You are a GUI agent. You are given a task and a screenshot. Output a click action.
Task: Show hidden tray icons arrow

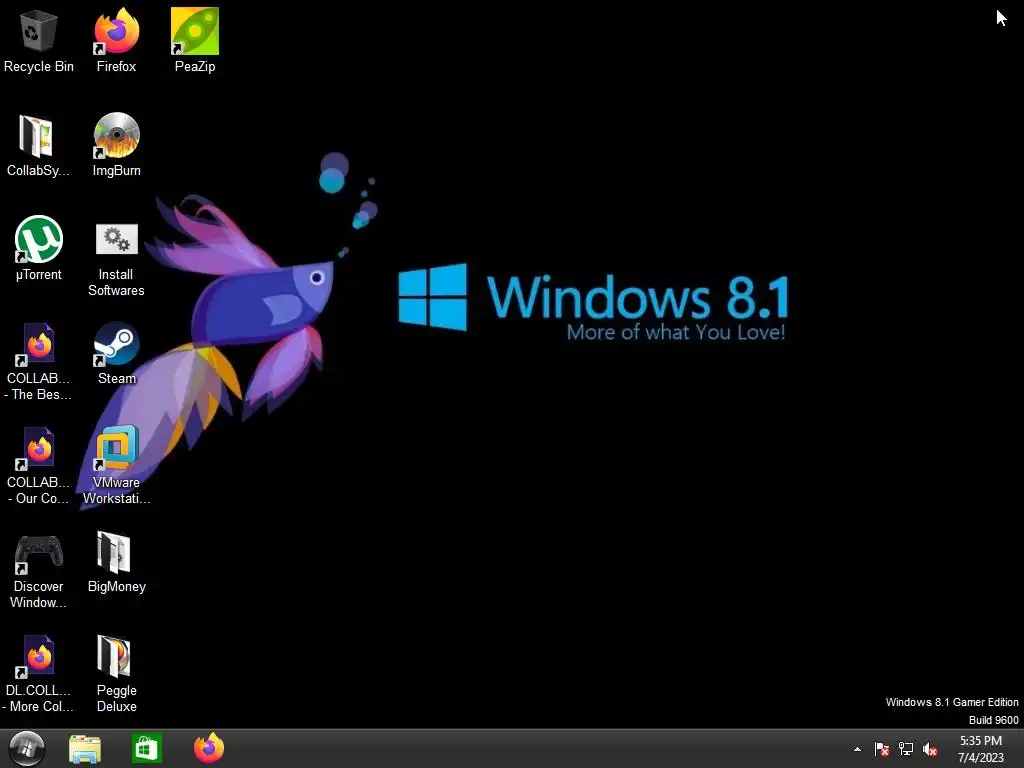coord(857,749)
